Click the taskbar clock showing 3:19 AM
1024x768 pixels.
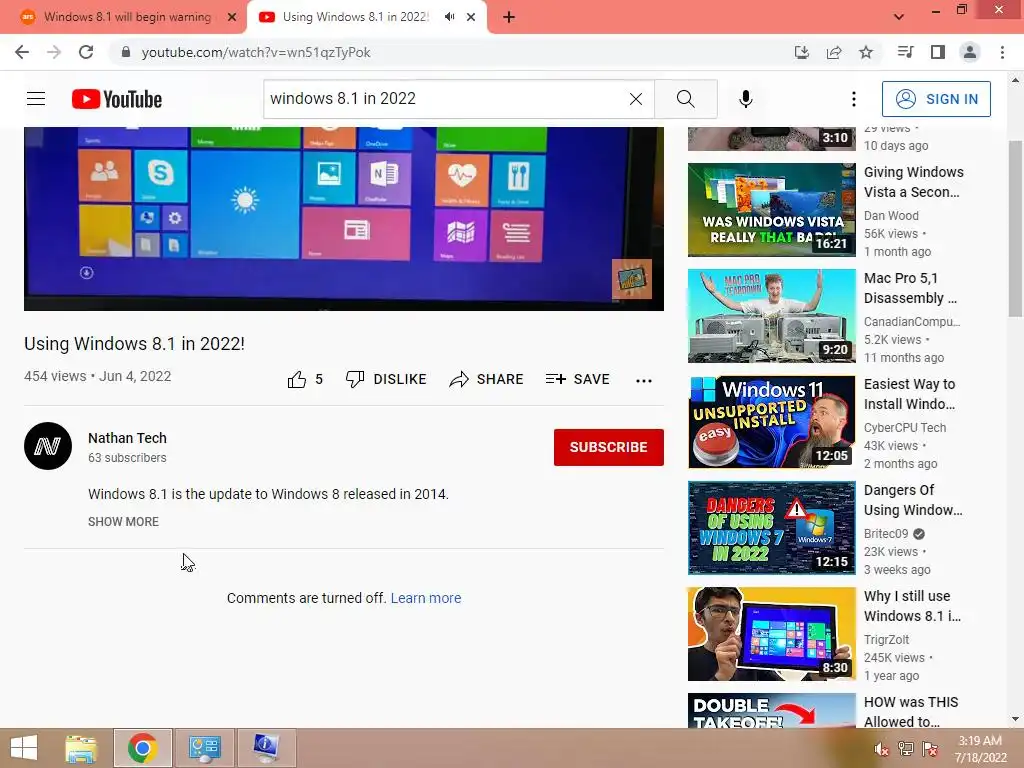pos(980,749)
